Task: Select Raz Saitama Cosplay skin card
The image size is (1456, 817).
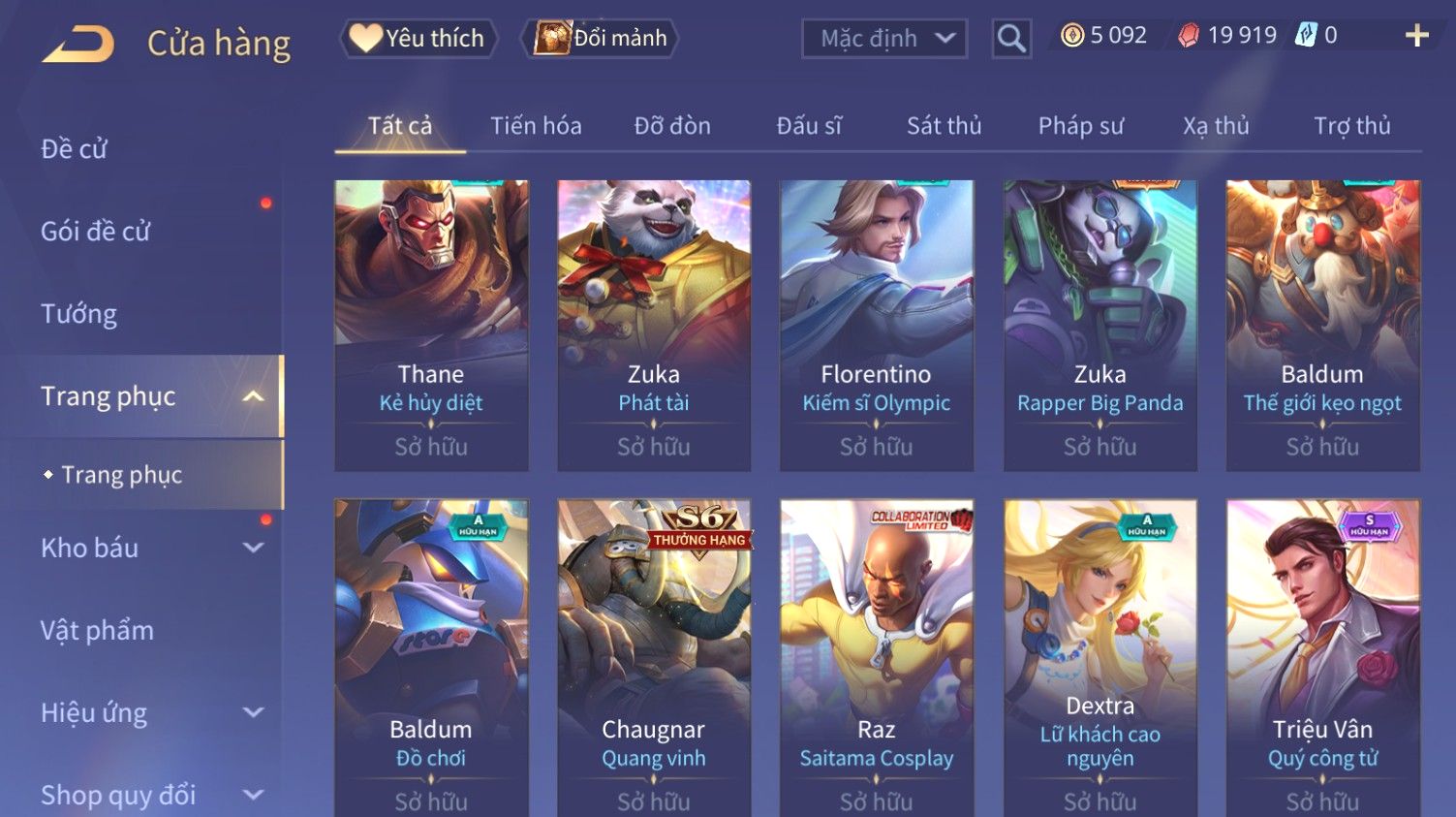Action: (877, 658)
